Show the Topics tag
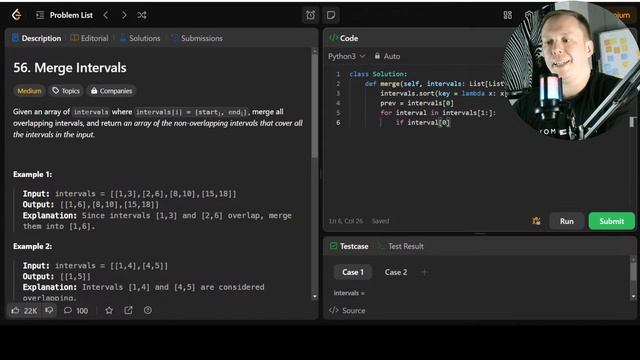 click(x=66, y=91)
